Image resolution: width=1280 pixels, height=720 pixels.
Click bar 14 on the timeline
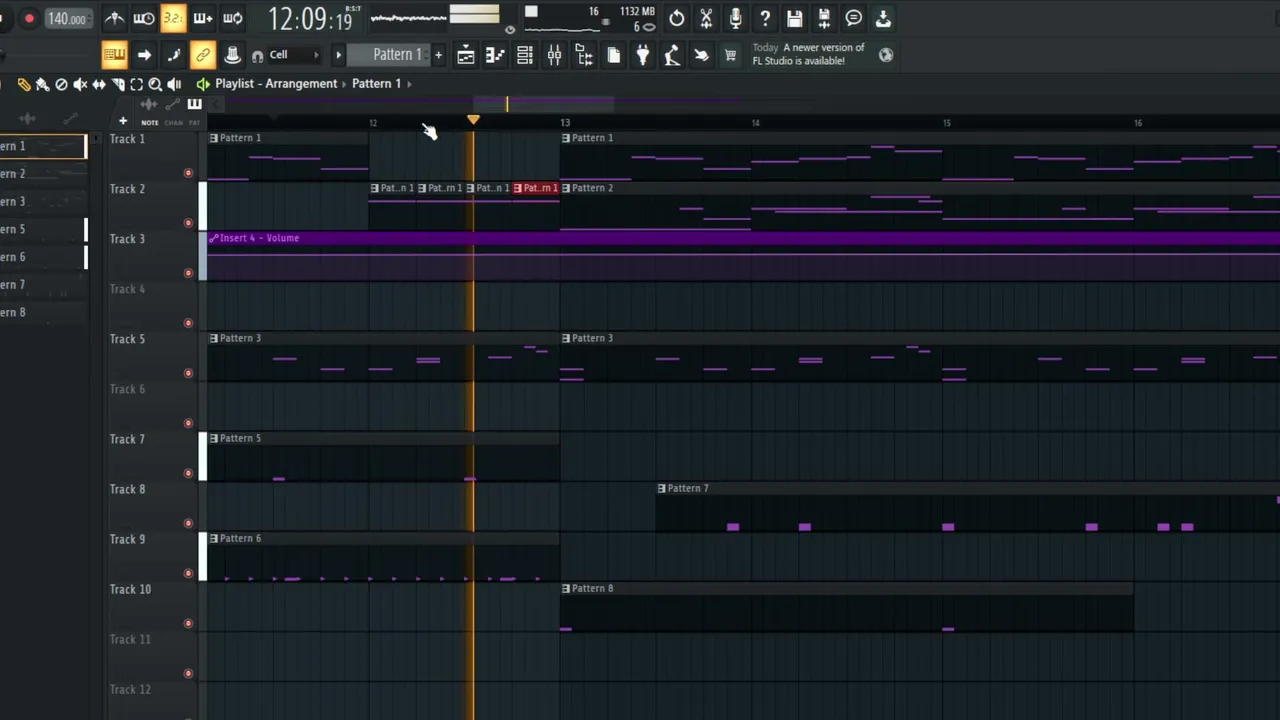pyautogui.click(x=755, y=123)
